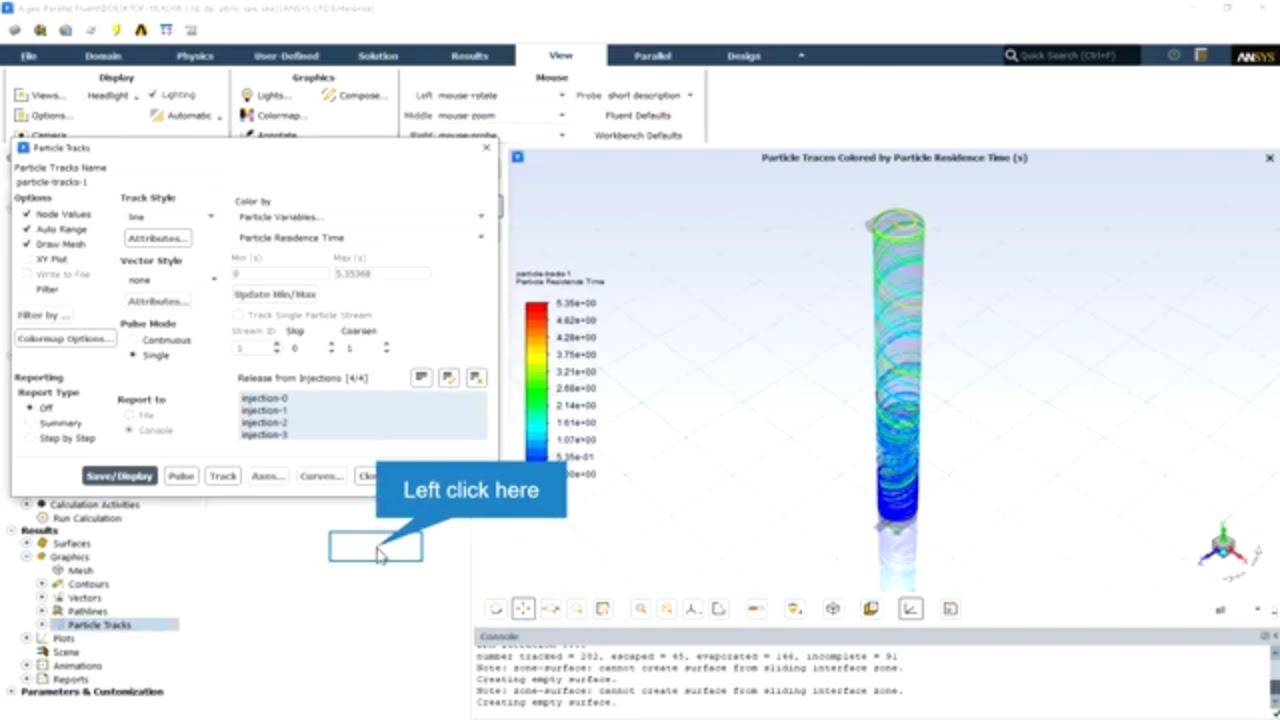Screen dimensions: 1280x720
Task: Open the Domain ribbon tab
Action: coord(103,56)
